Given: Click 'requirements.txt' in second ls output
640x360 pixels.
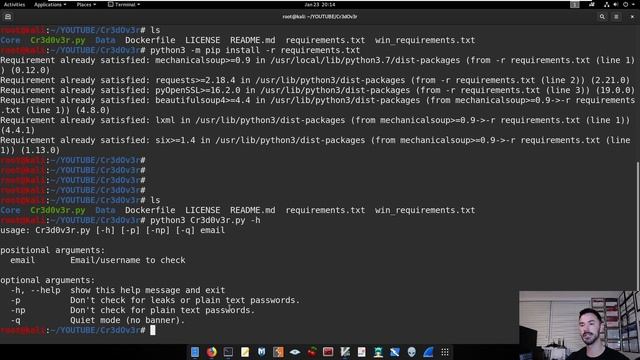Looking at the screenshot, I should (325, 210).
